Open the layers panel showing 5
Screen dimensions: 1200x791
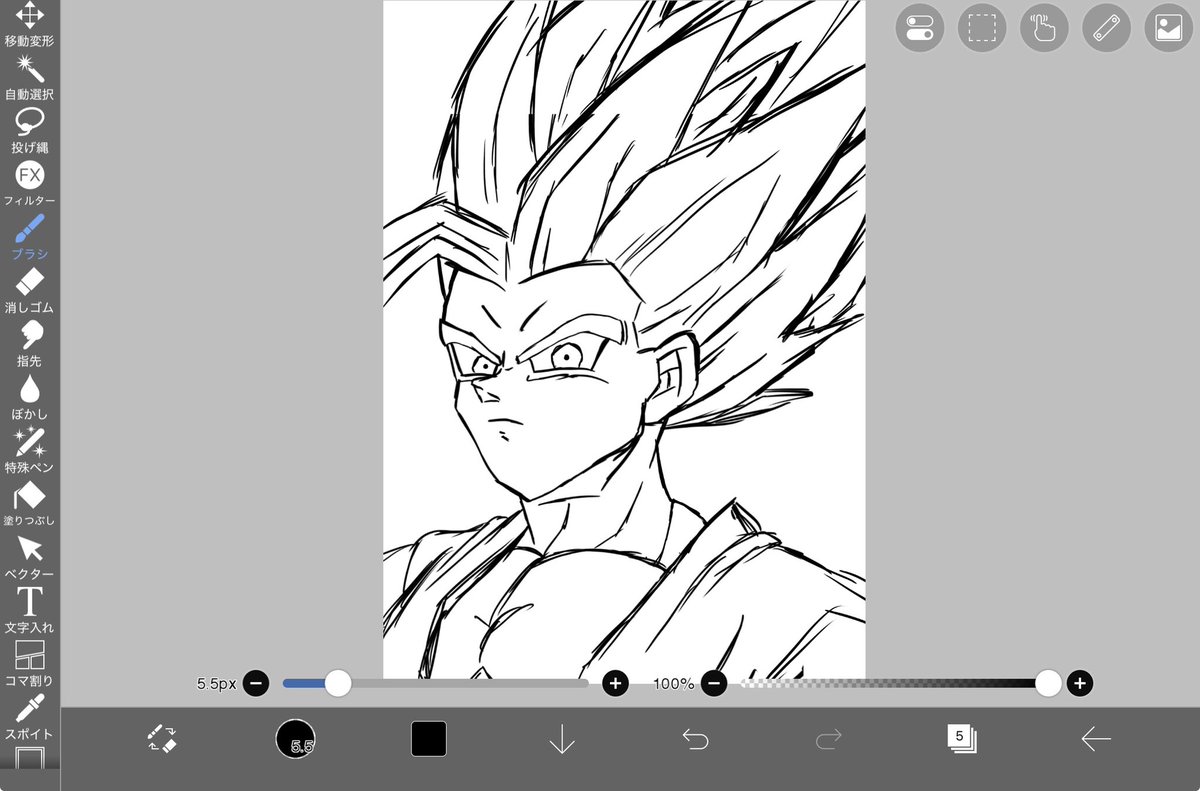tap(962, 739)
